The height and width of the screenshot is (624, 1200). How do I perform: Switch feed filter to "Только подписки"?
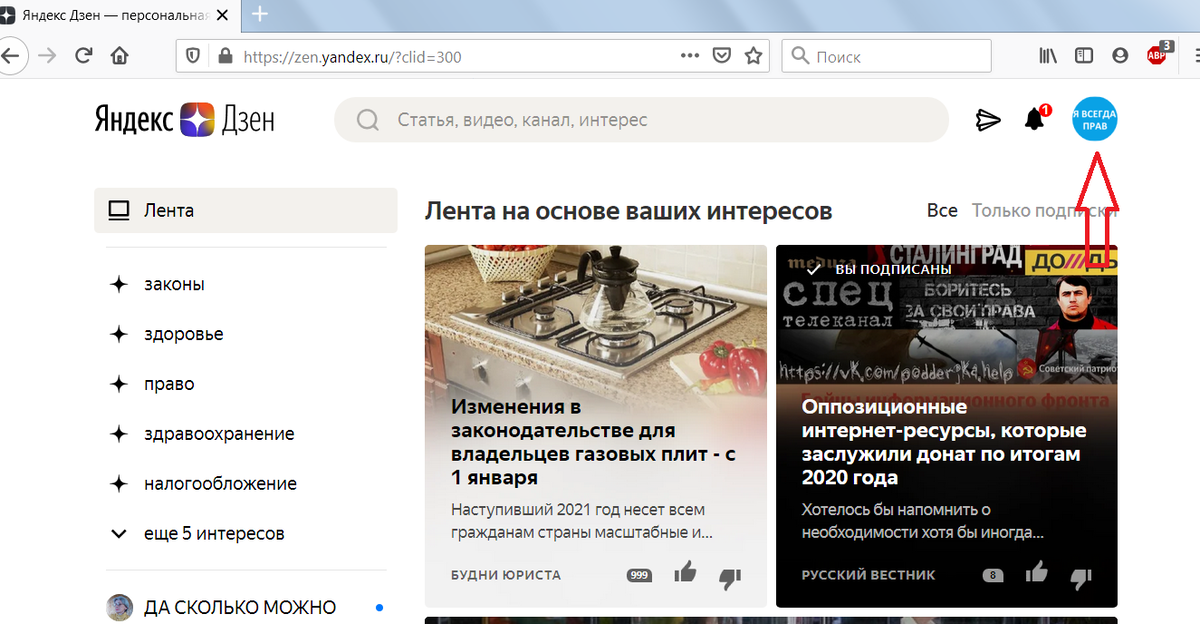coord(1044,211)
